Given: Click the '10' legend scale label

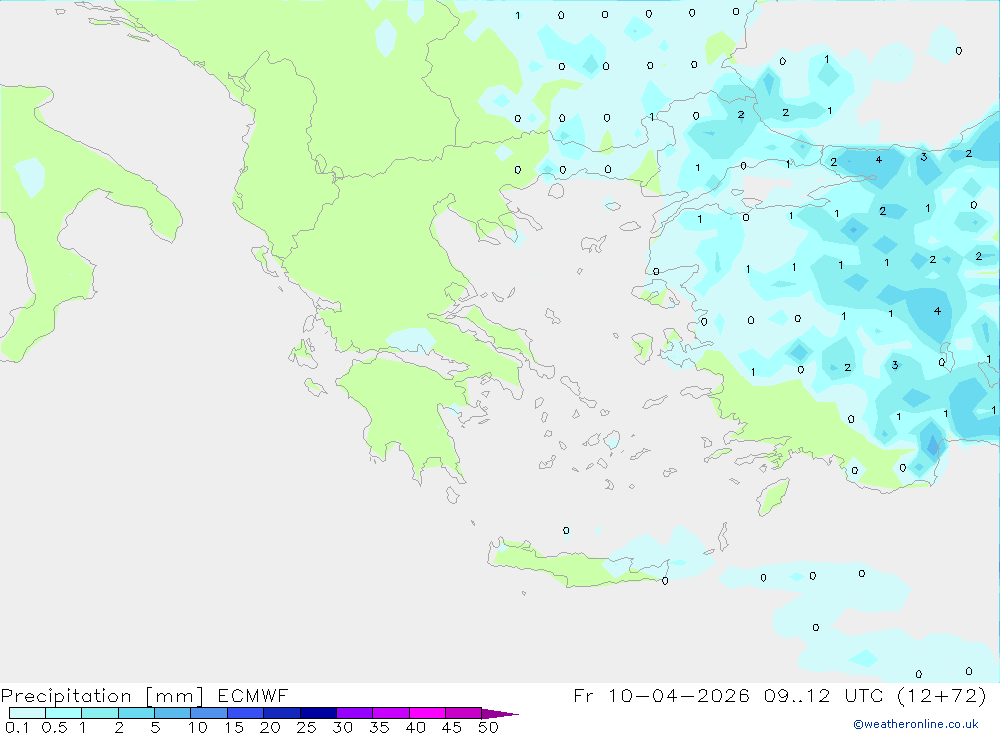Looking at the screenshot, I should (x=198, y=727).
